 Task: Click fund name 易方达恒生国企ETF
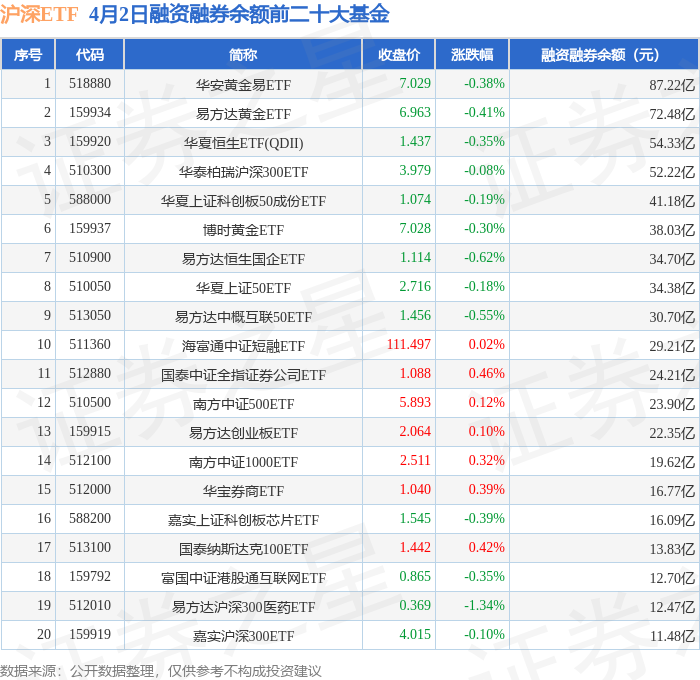(243, 259)
